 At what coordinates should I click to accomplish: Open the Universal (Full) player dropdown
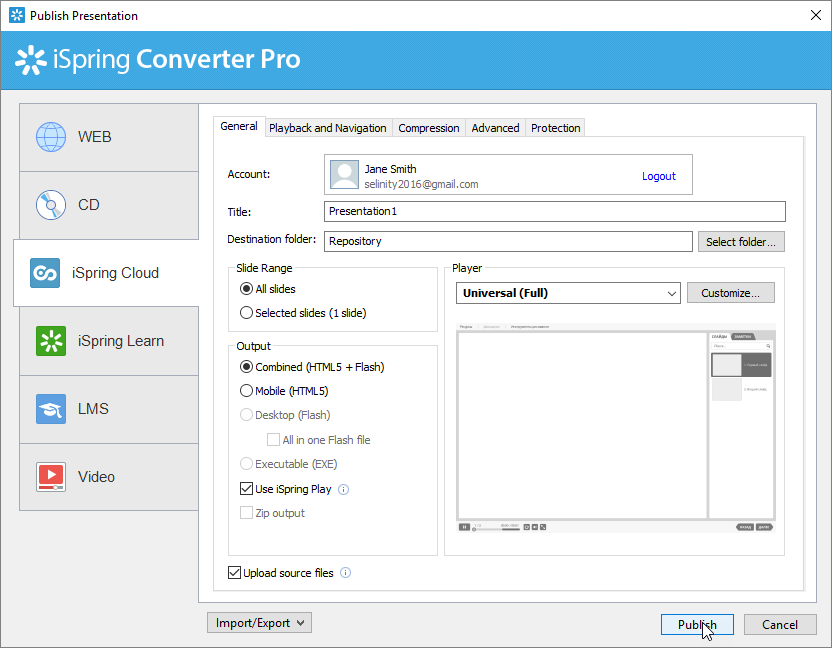pyautogui.click(x=568, y=293)
